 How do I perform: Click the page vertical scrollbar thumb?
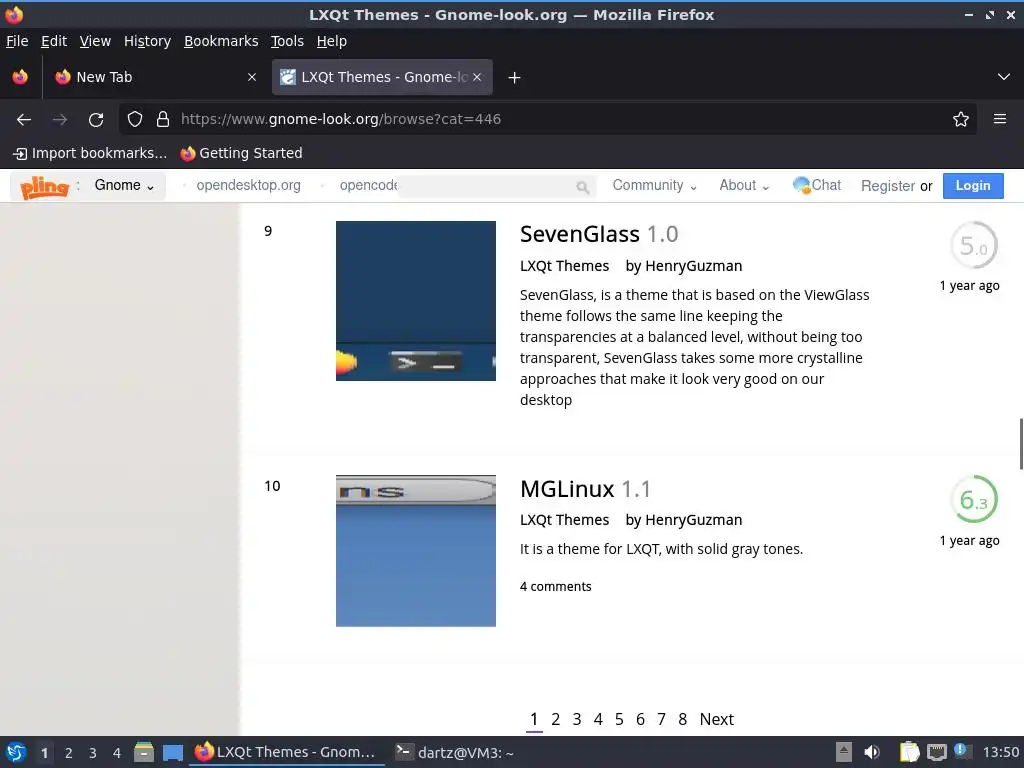pyautogui.click(x=1021, y=444)
